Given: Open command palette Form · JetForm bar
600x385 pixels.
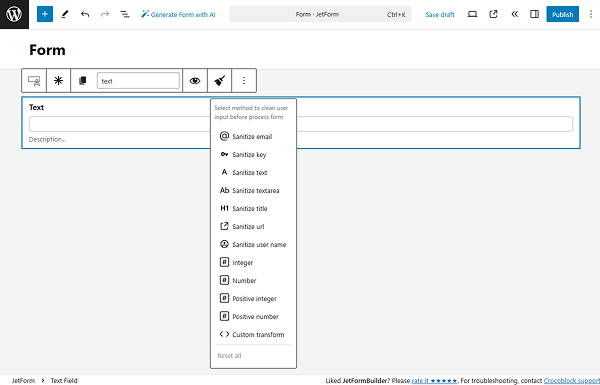Looking at the screenshot, I should pos(320,14).
